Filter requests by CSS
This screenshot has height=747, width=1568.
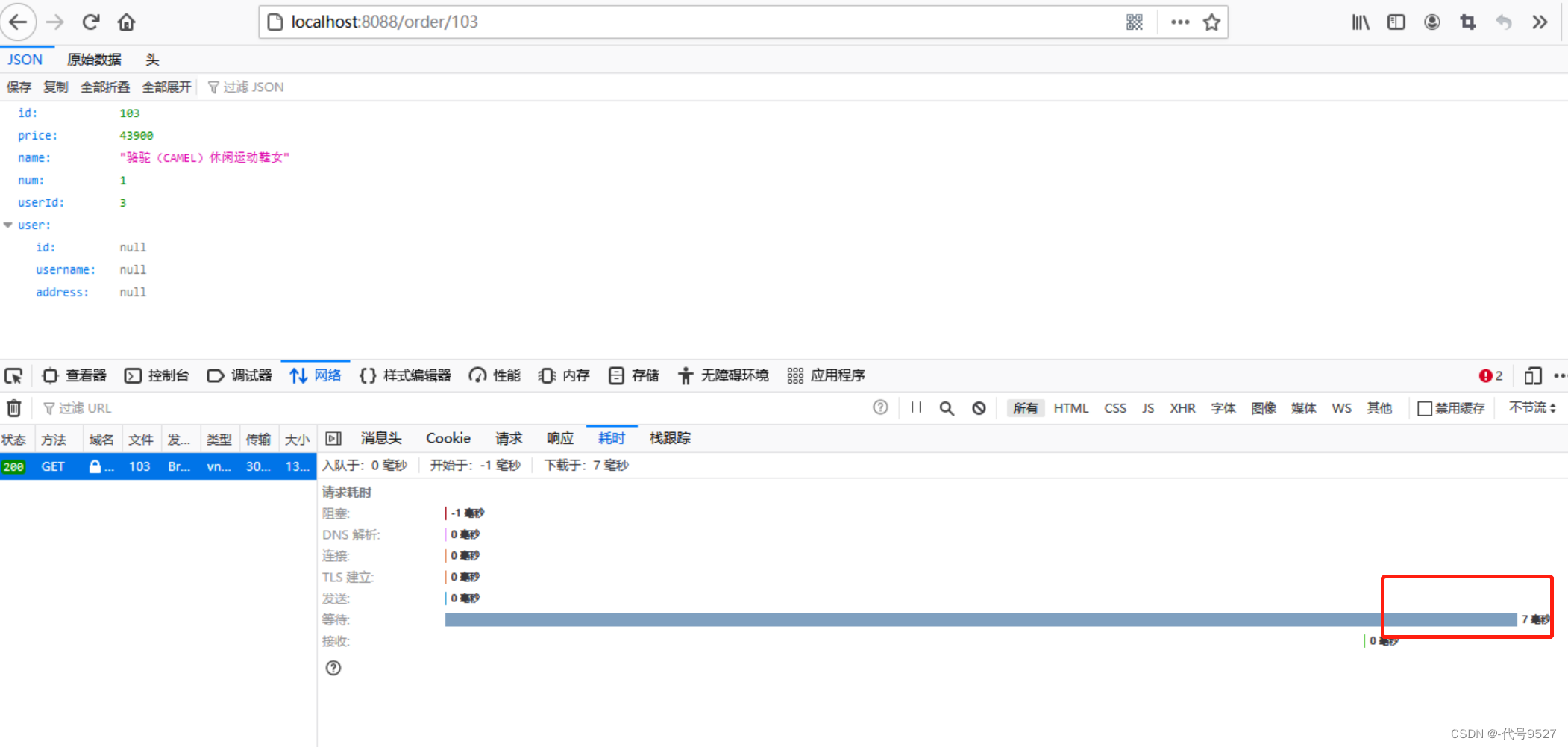click(1115, 408)
